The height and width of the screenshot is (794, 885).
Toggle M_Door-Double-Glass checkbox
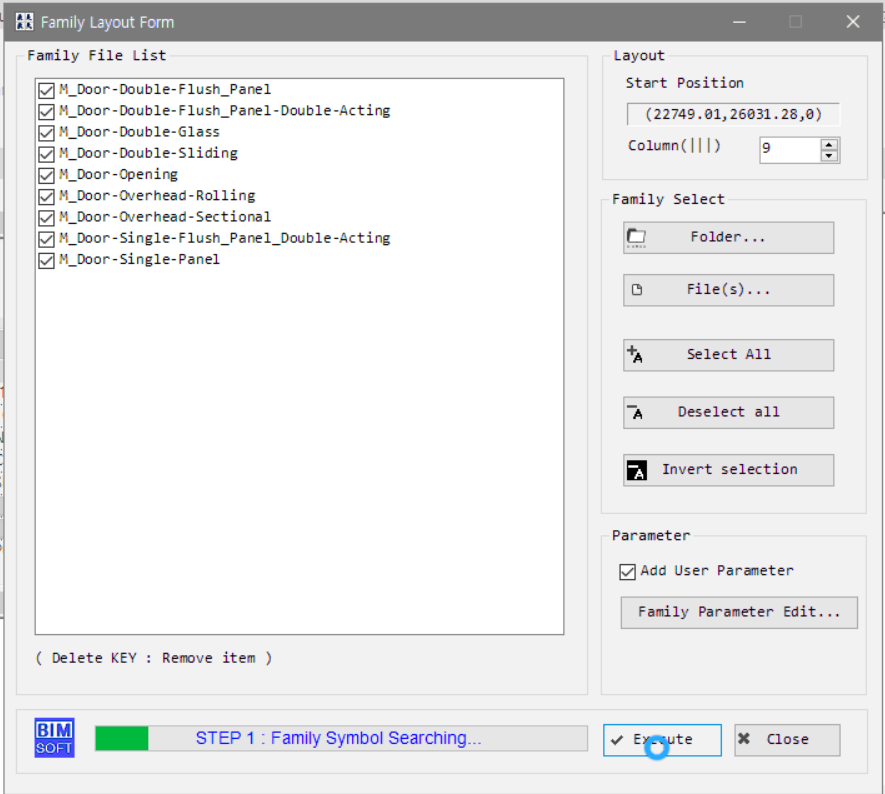coord(46,133)
